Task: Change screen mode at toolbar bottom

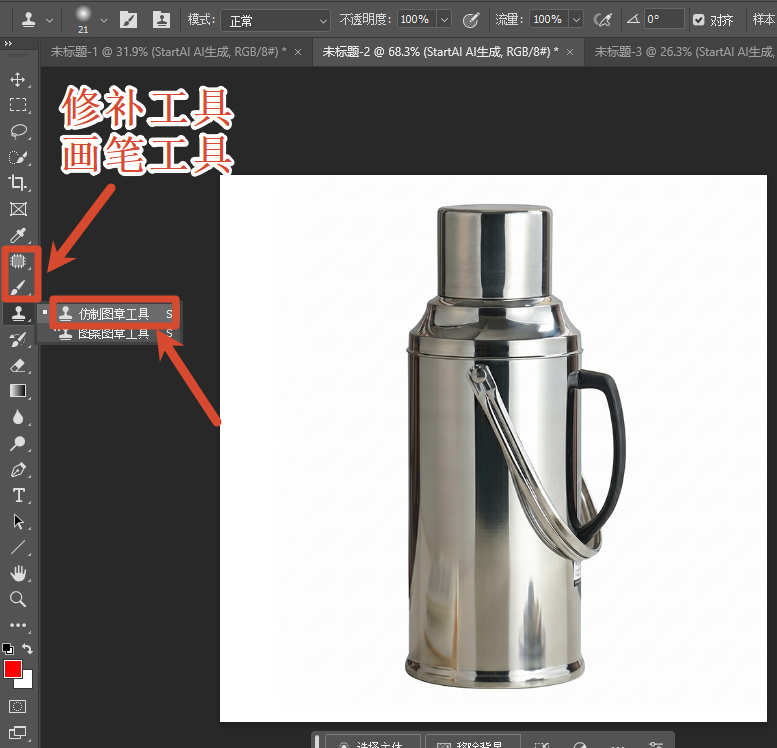Action: [18, 732]
